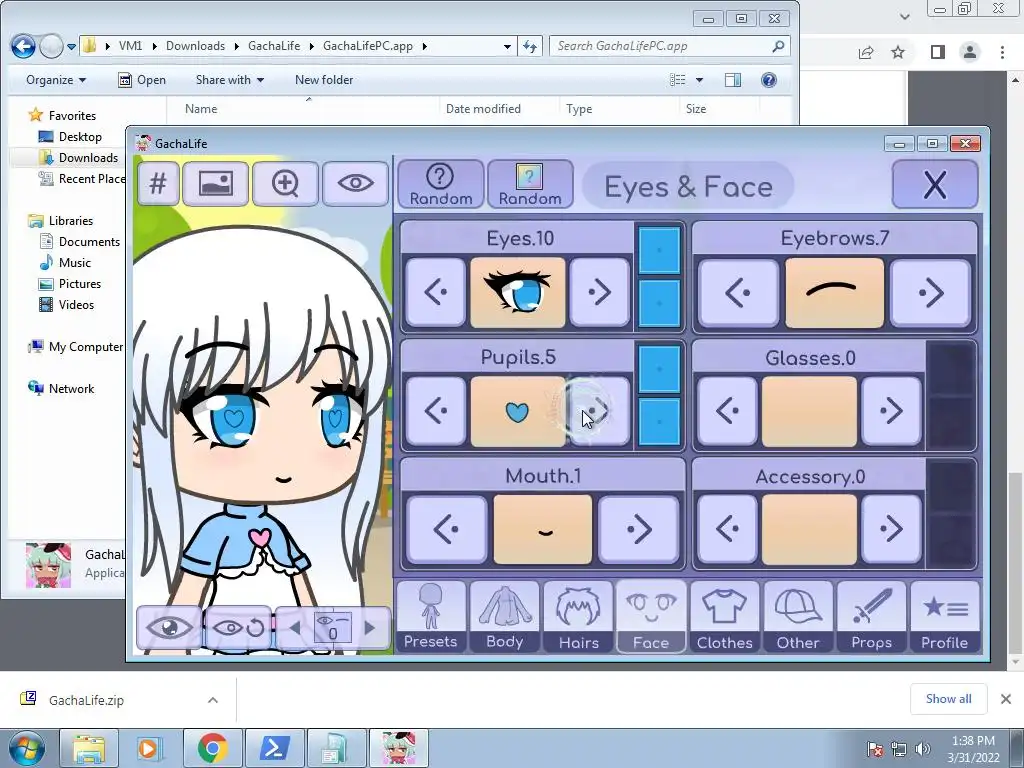This screenshot has width=1024, height=768.
Task: Click the heart pupil preview thumbnail
Action: (x=517, y=411)
